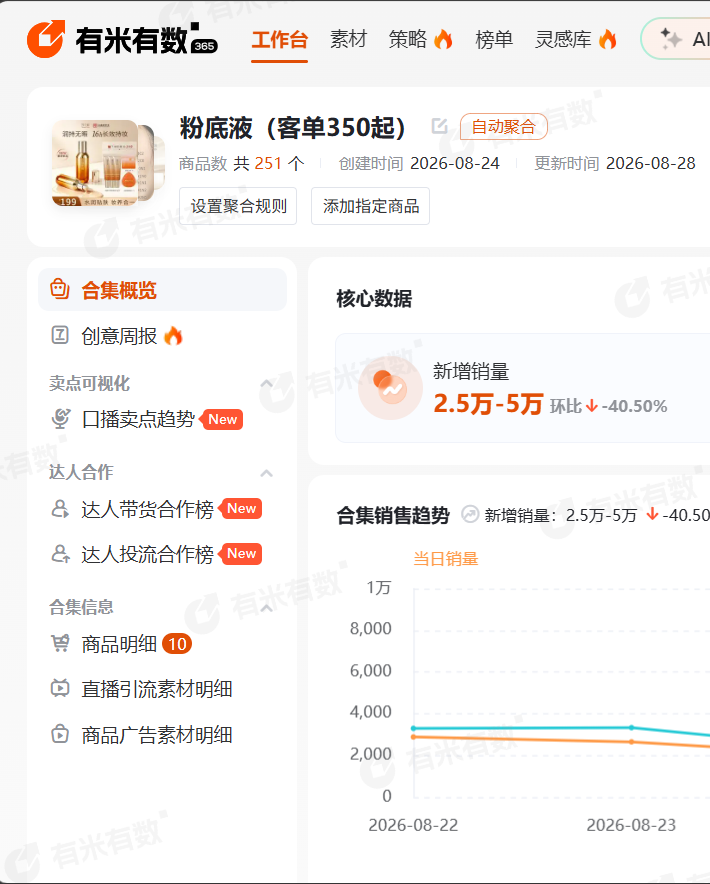Viewport: 710px width, 884px height.
Task: Click the 10 badge on 商品明细
Action: tap(177, 644)
